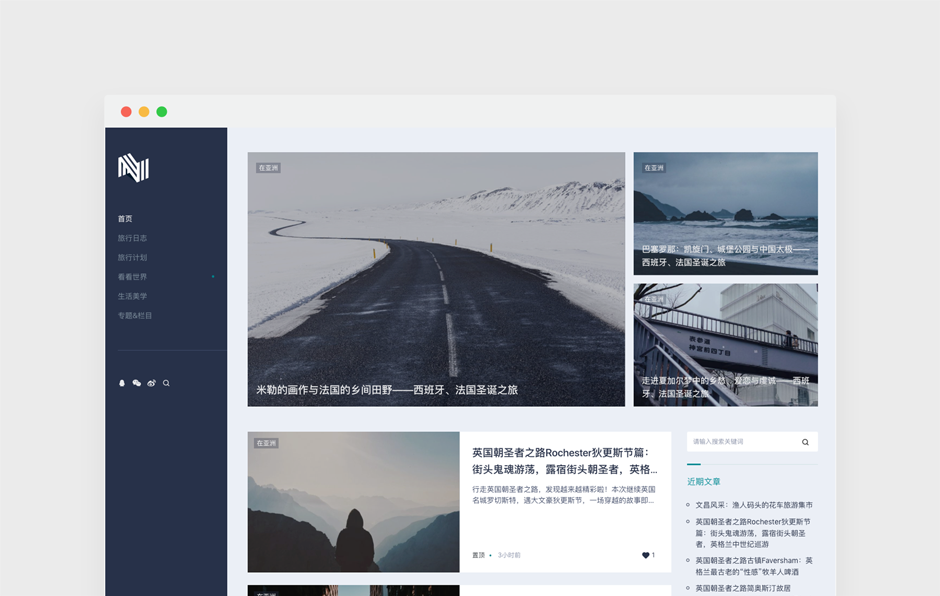
Task: Click the site logo in the sidebar
Action: tap(133, 168)
